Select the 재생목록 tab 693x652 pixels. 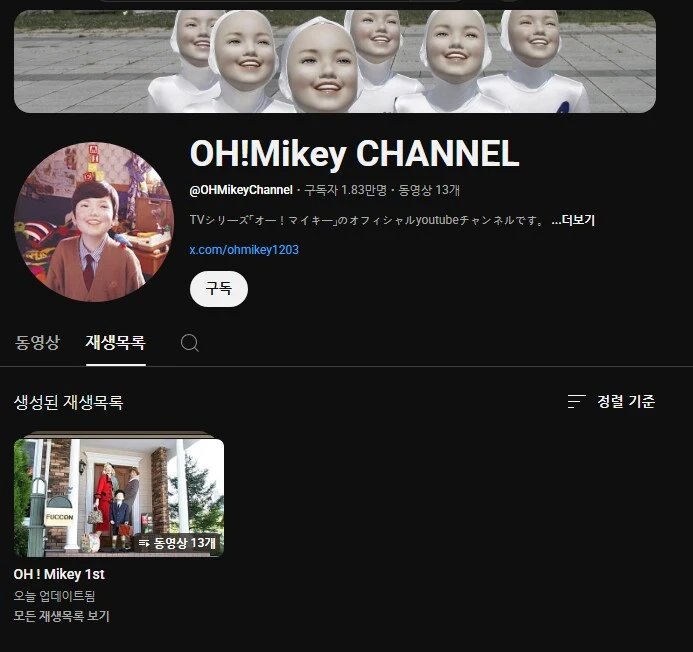pos(116,343)
